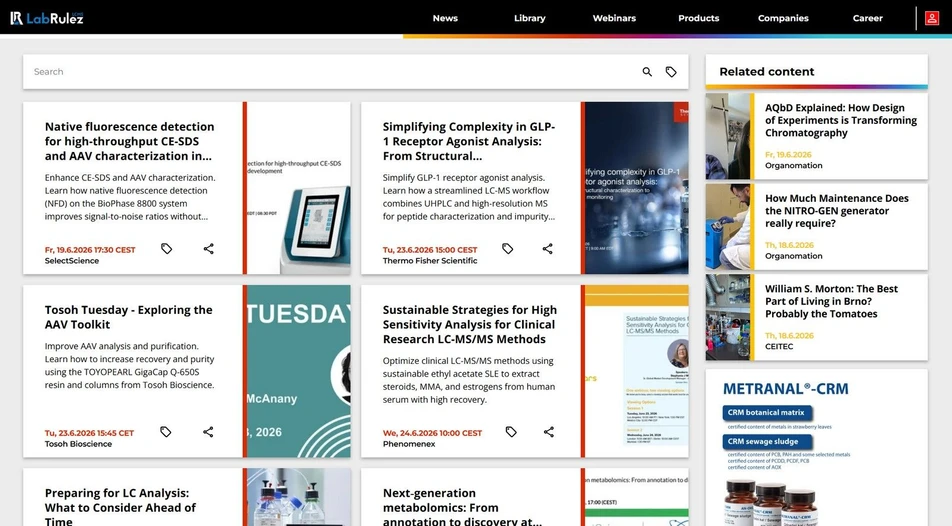Click date Fr, 19.6.2026 17:30 CEST

[x=90, y=250]
